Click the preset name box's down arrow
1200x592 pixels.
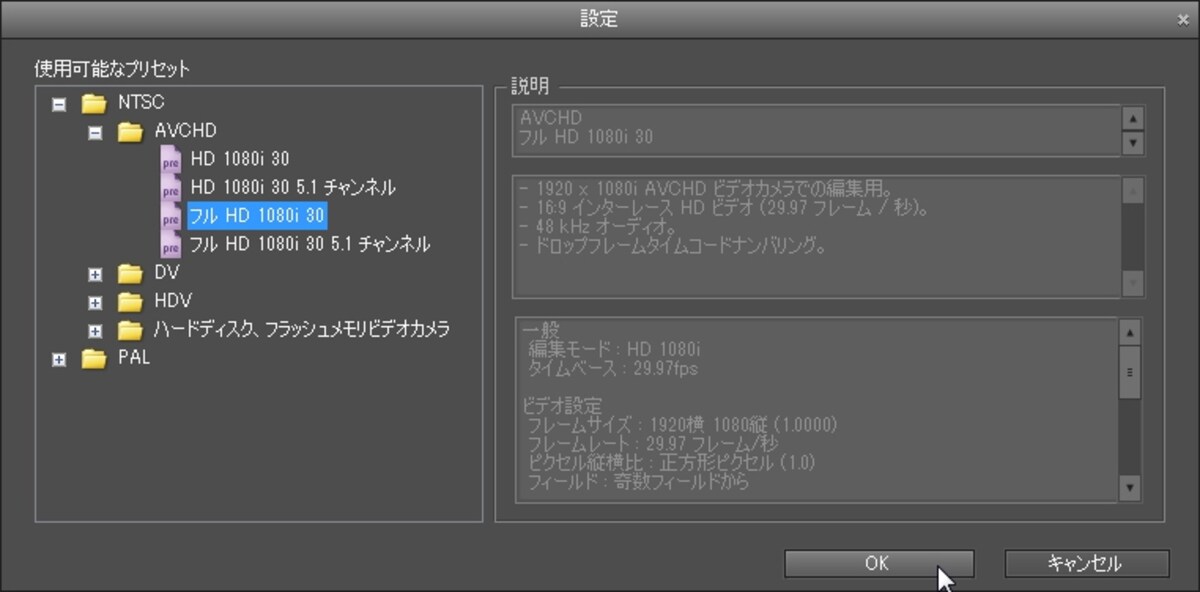1131,144
